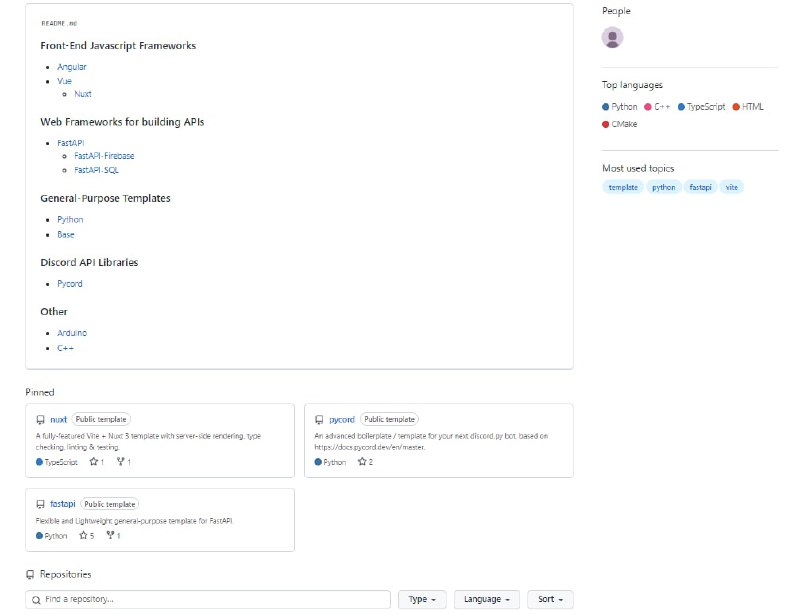Click the fork icon on fastapi card
This screenshot has width=800, height=614.
pyautogui.click(x=110, y=535)
